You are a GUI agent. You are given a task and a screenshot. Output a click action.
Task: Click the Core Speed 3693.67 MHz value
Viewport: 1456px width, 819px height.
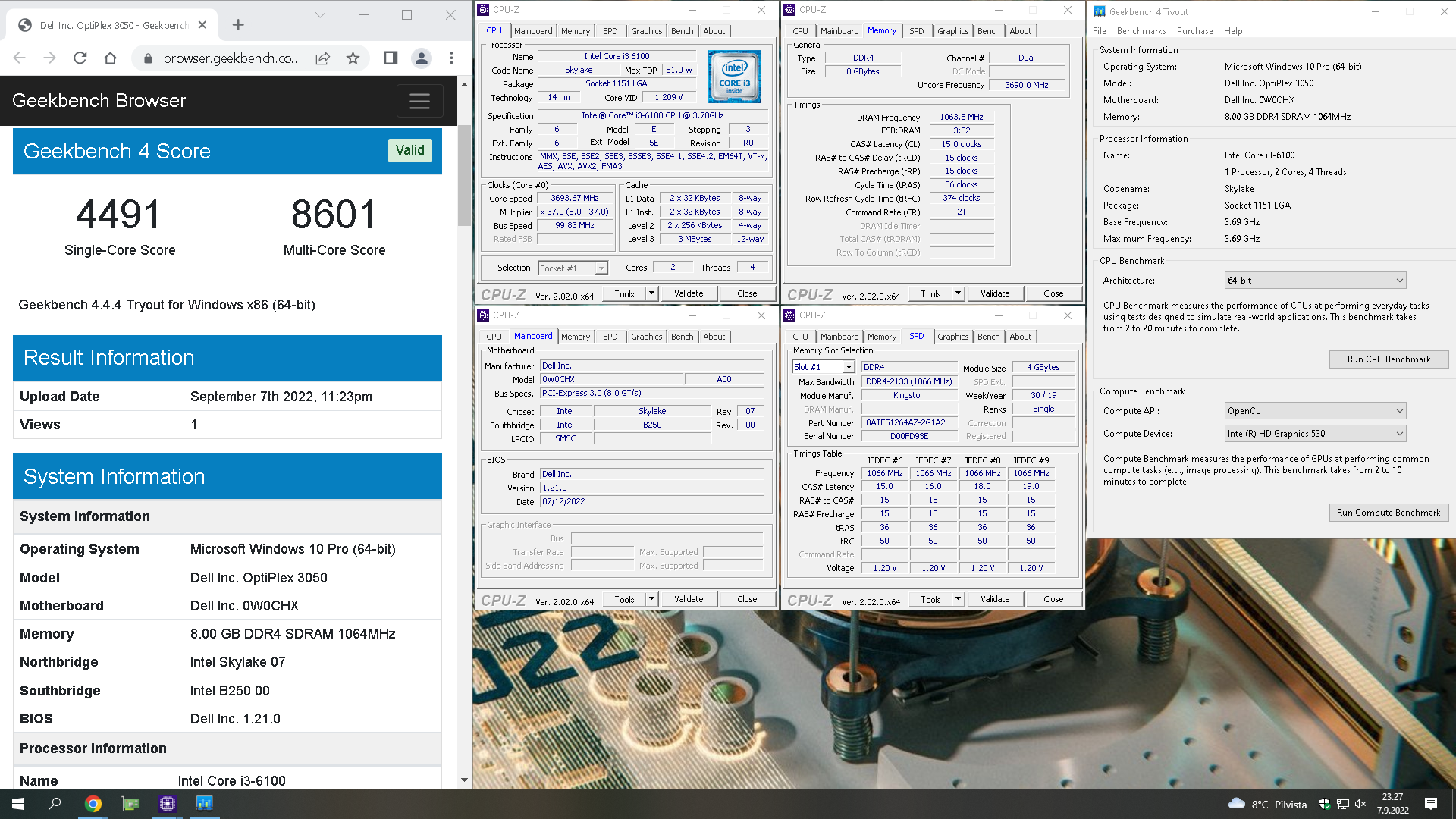pyautogui.click(x=575, y=198)
